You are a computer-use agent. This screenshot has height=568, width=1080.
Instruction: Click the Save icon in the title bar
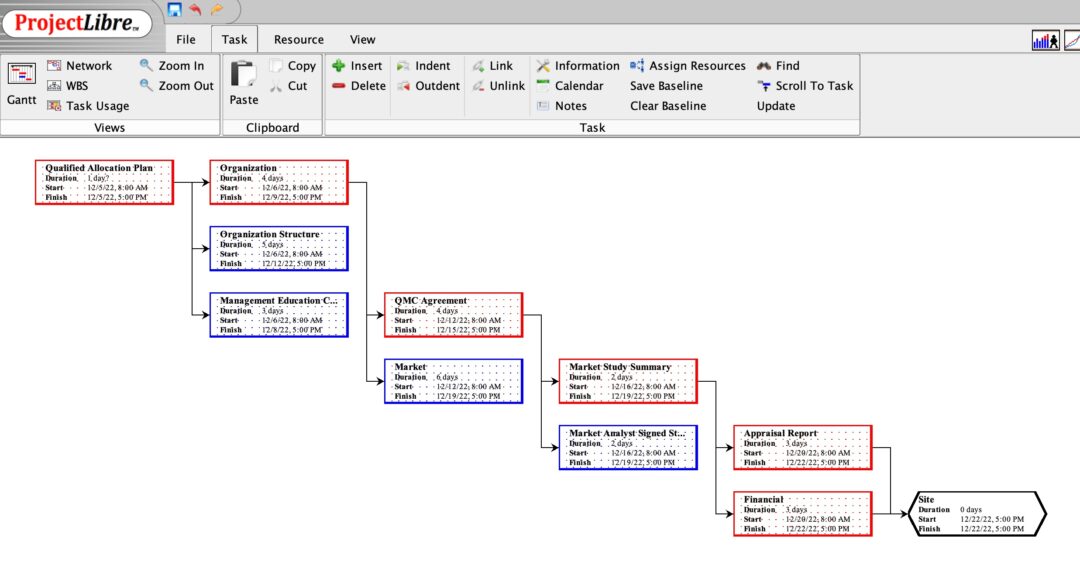click(175, 9)
